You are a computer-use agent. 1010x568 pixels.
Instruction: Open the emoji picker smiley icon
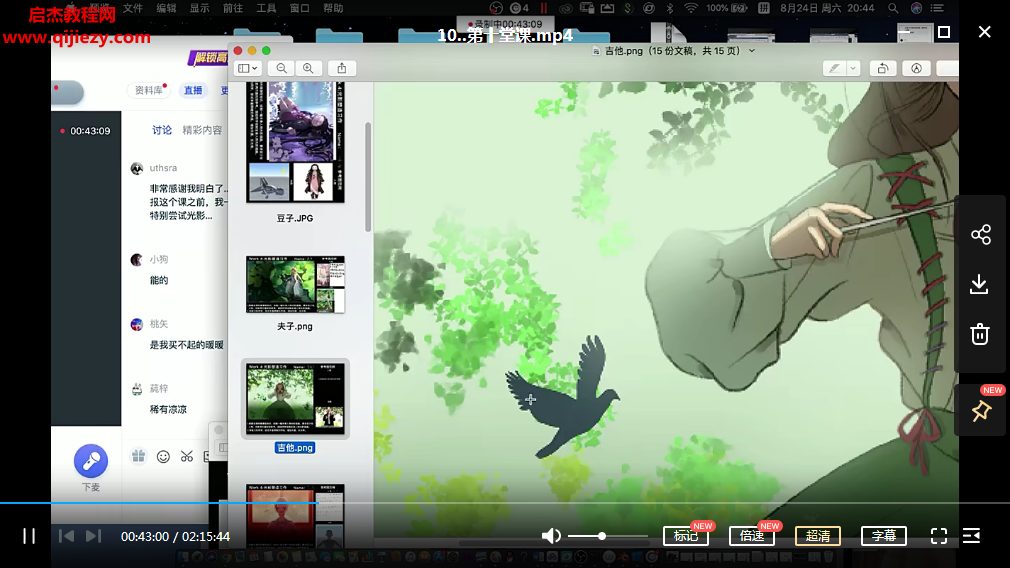click(163, 457)
